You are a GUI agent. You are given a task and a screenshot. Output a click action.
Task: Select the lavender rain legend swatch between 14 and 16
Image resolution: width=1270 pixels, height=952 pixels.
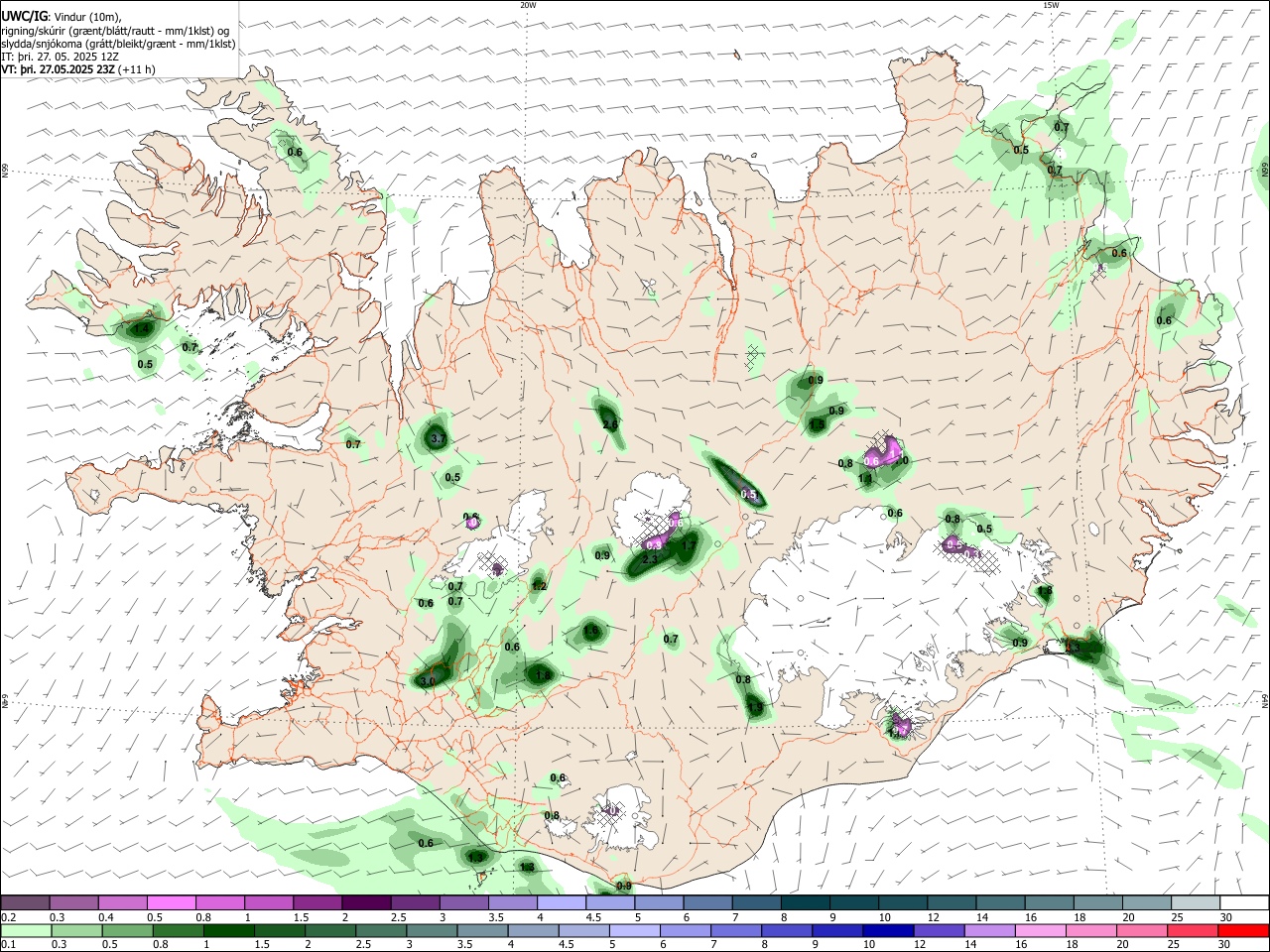[x=988, y=930]
